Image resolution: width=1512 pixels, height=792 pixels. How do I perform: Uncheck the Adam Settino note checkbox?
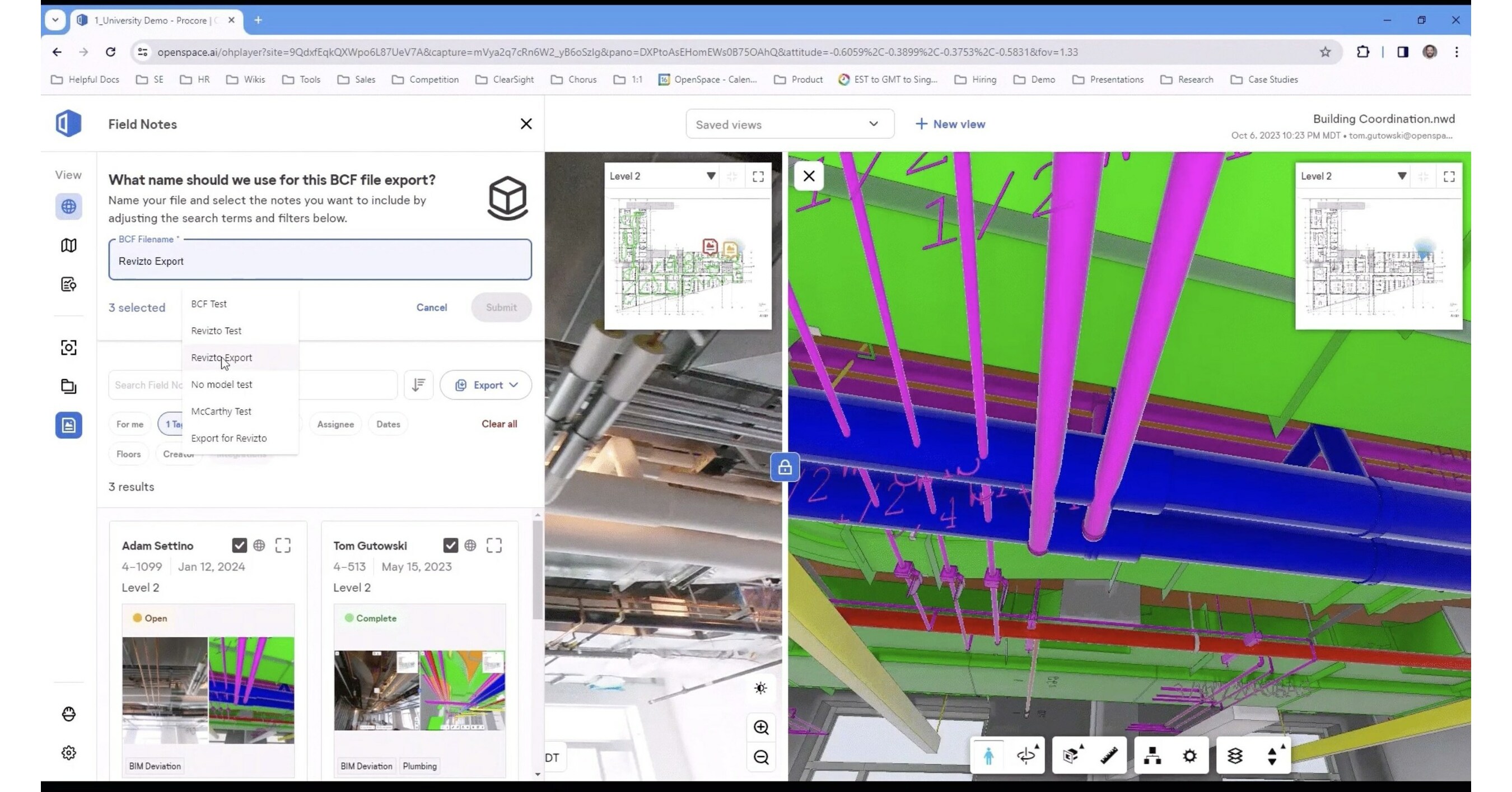click(240, 546)
